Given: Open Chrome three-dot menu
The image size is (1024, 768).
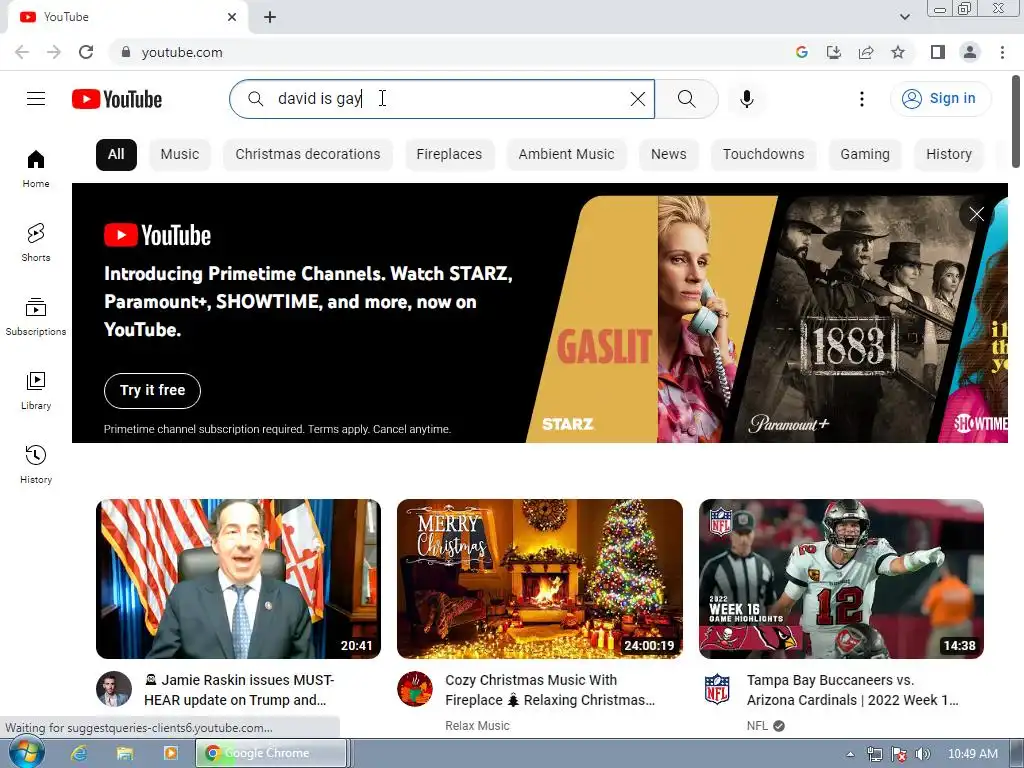Looking at the screenshot, I should pyautogui.click(x=1002, y=52).
